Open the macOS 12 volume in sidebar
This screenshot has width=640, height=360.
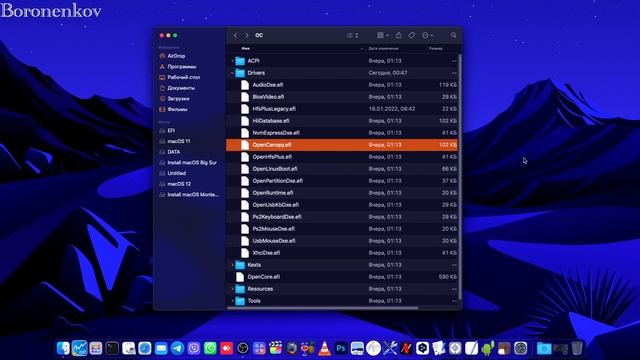179,184
